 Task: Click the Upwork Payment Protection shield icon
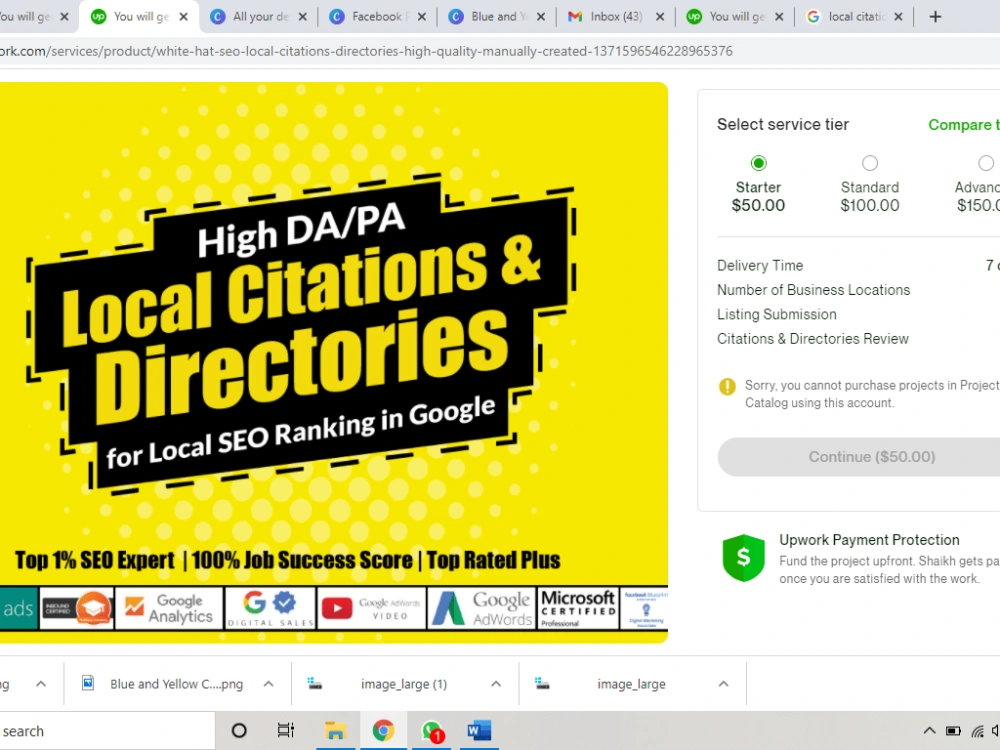click(743, 558)
